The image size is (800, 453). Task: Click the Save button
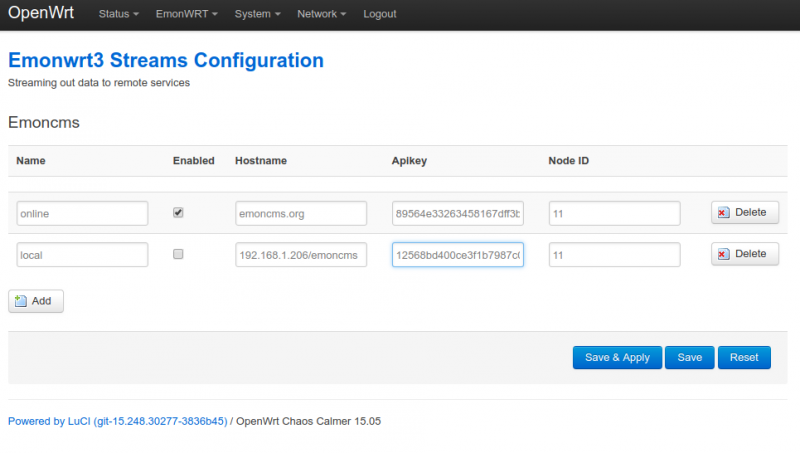coord(689,358)
